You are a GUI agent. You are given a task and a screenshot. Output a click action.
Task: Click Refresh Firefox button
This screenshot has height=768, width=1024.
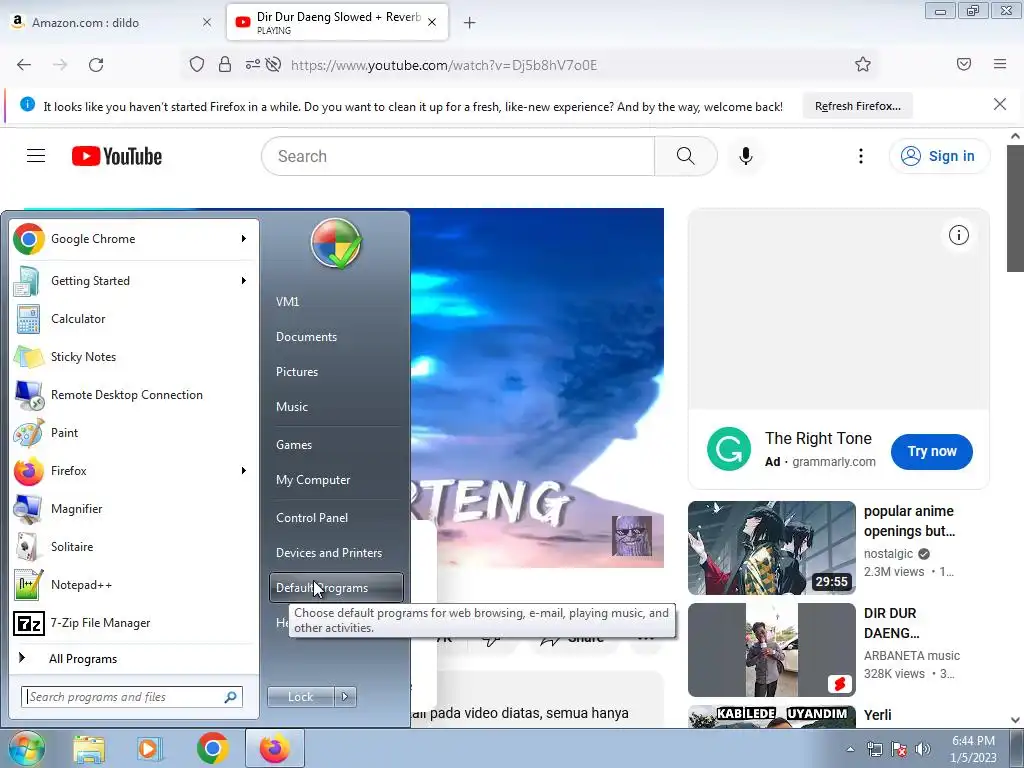click(857, 106)
